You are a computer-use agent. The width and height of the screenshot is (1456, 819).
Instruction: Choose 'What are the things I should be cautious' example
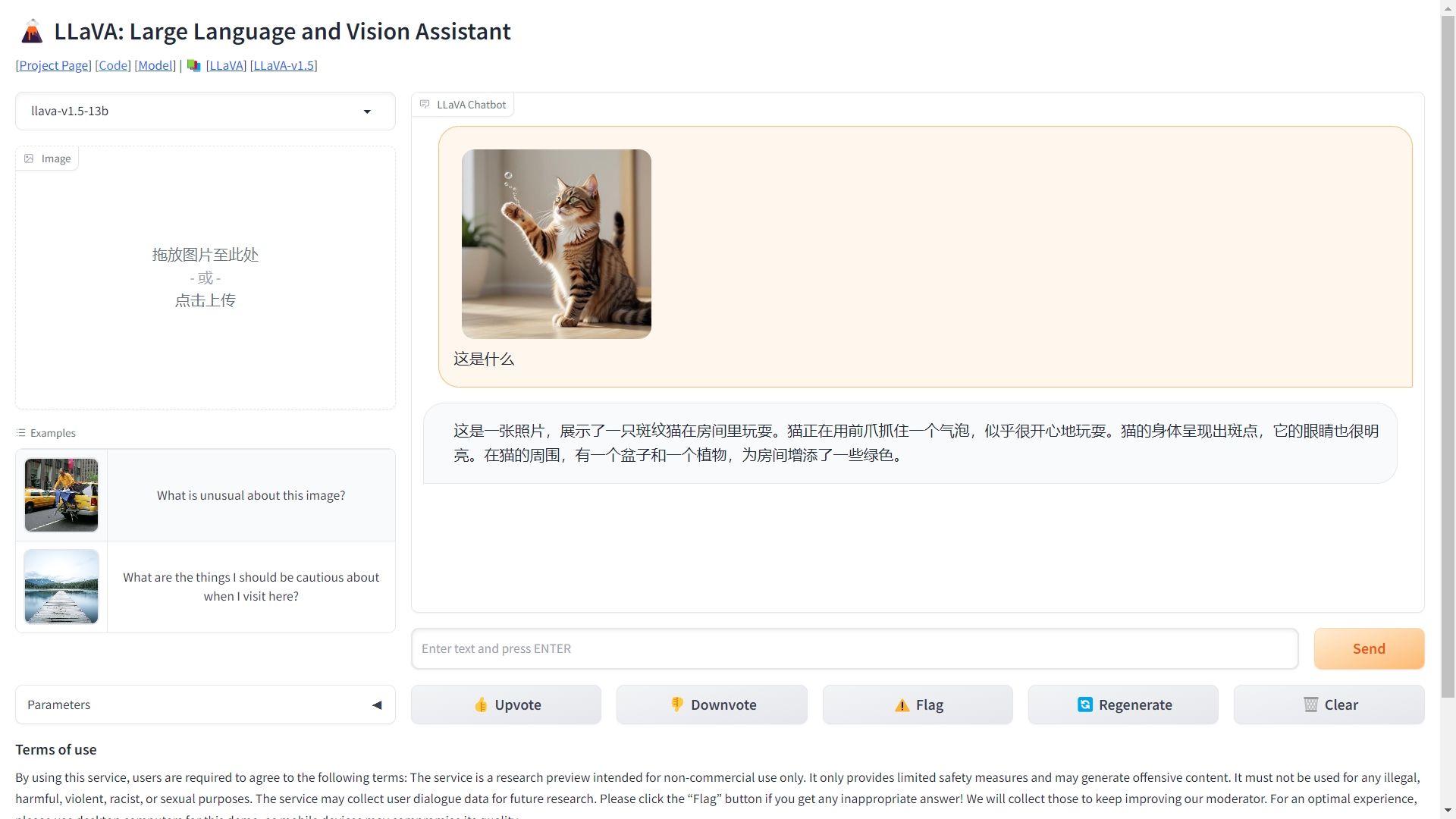point(251,587)
